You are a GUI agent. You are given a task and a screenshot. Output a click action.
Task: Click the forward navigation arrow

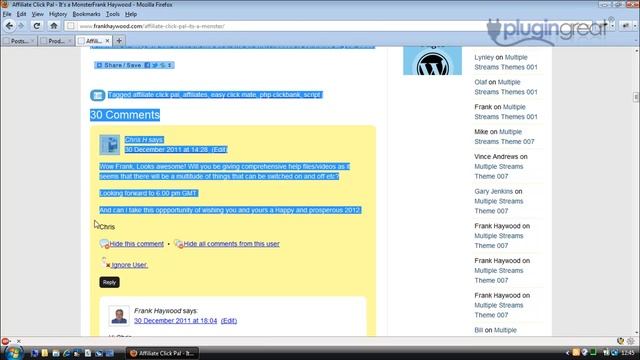[x=21, y=26]
